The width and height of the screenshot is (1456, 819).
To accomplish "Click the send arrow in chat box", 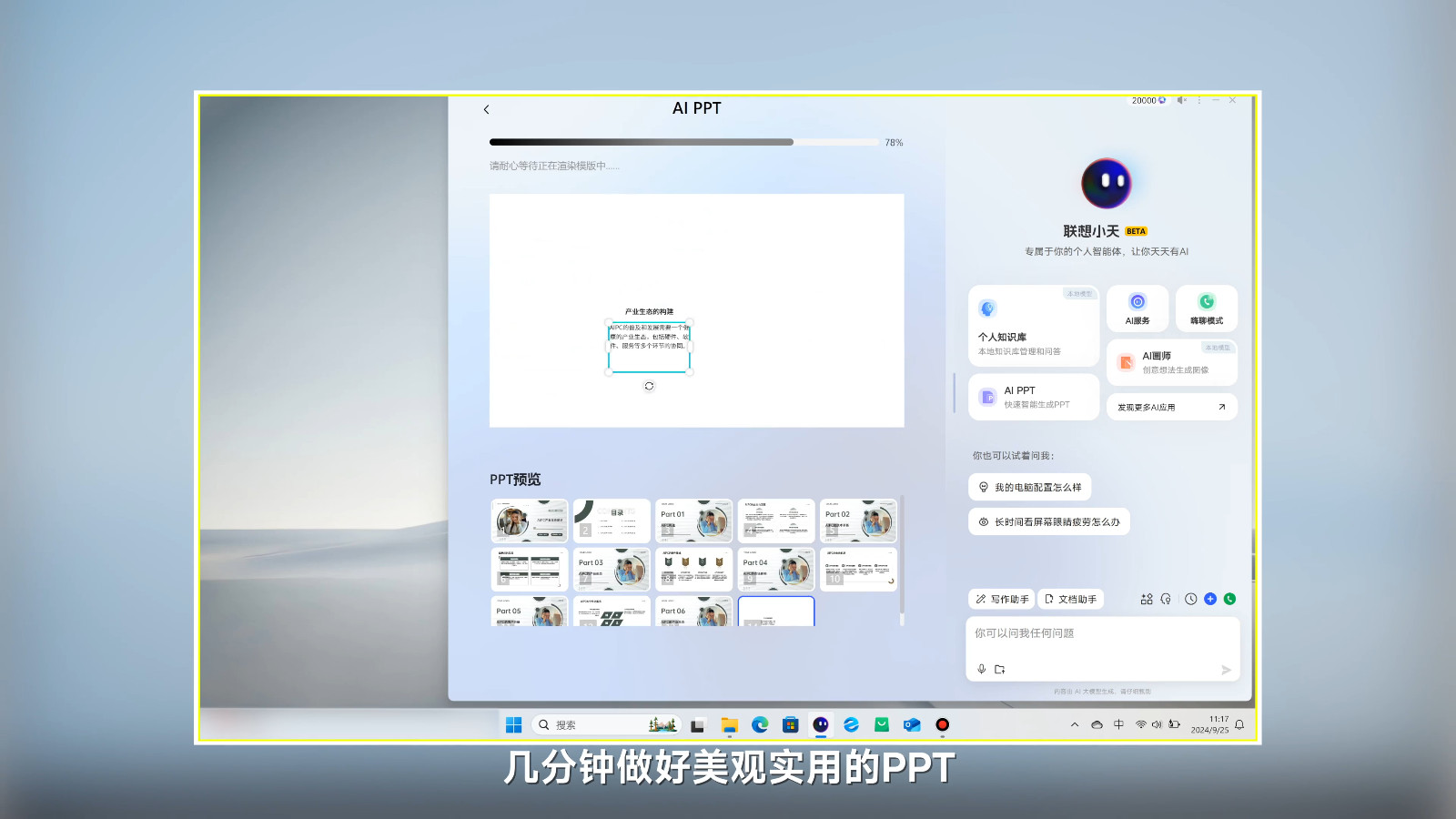I will click(1226, 670).
